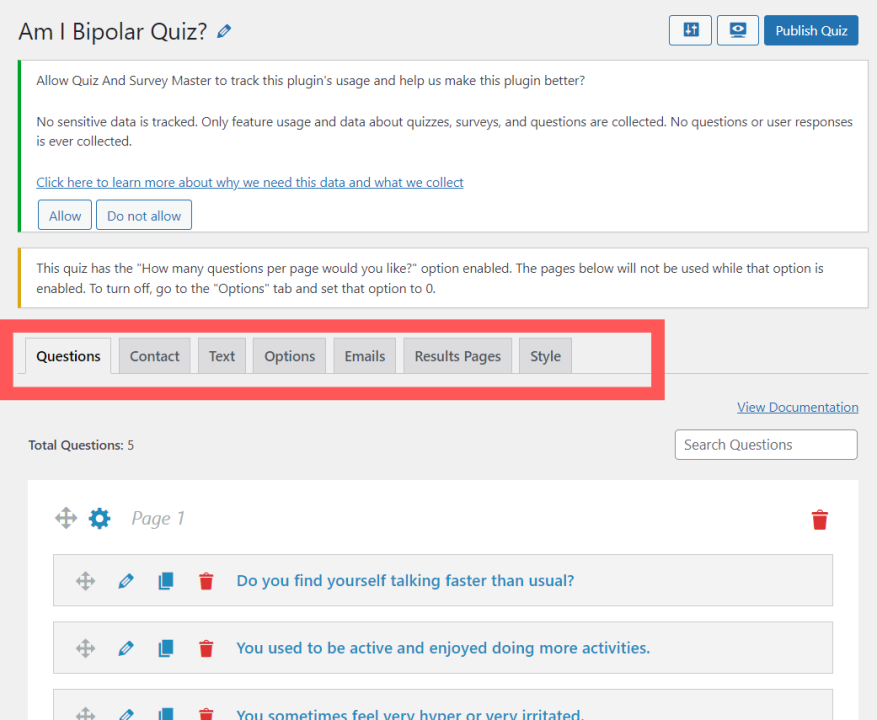
Task: Duplicate the 'enjoyed doing more activities' question
Action: click(165, 648)
